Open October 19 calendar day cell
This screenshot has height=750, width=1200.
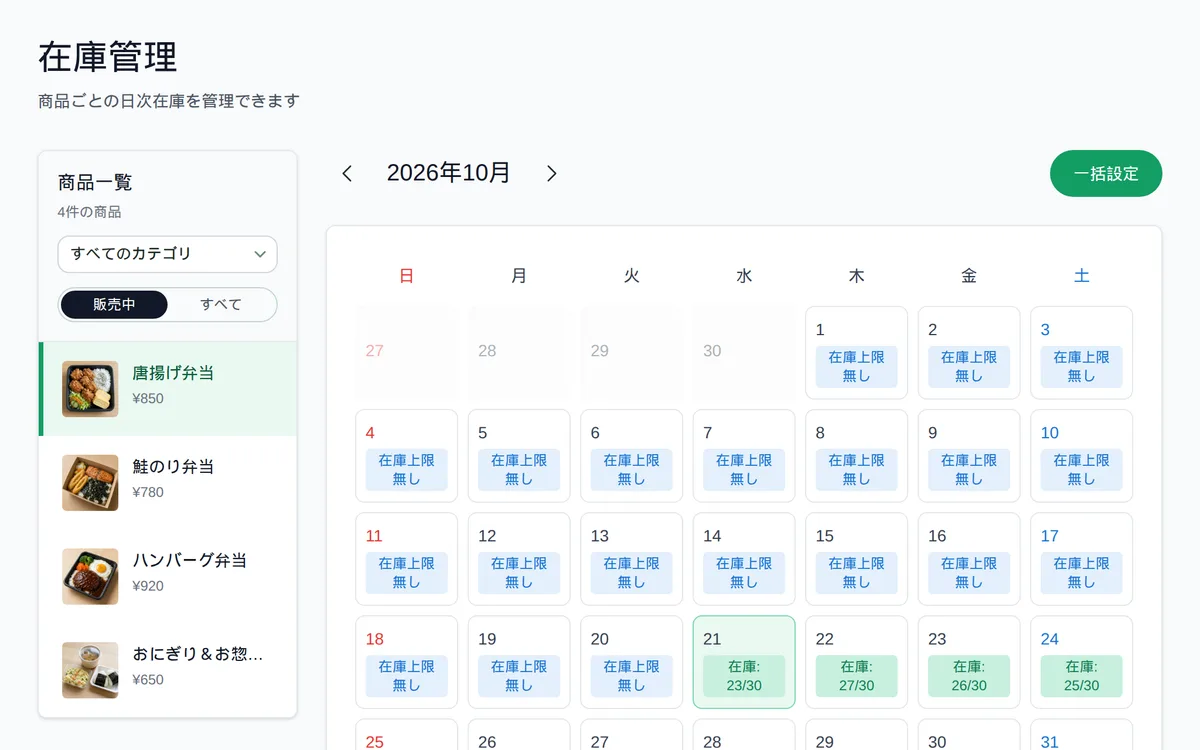(519, 662)
